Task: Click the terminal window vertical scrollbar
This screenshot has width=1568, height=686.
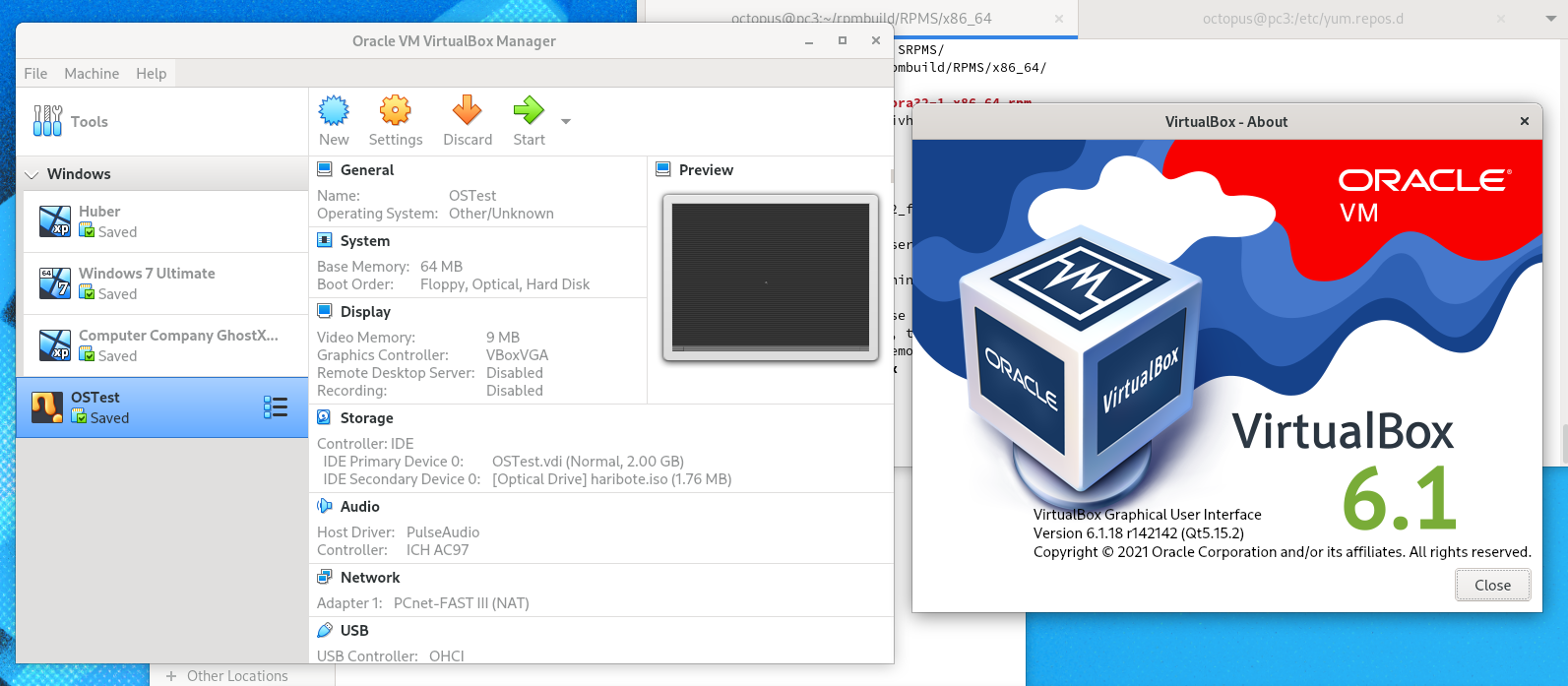Action: [x=1564, y=443]
